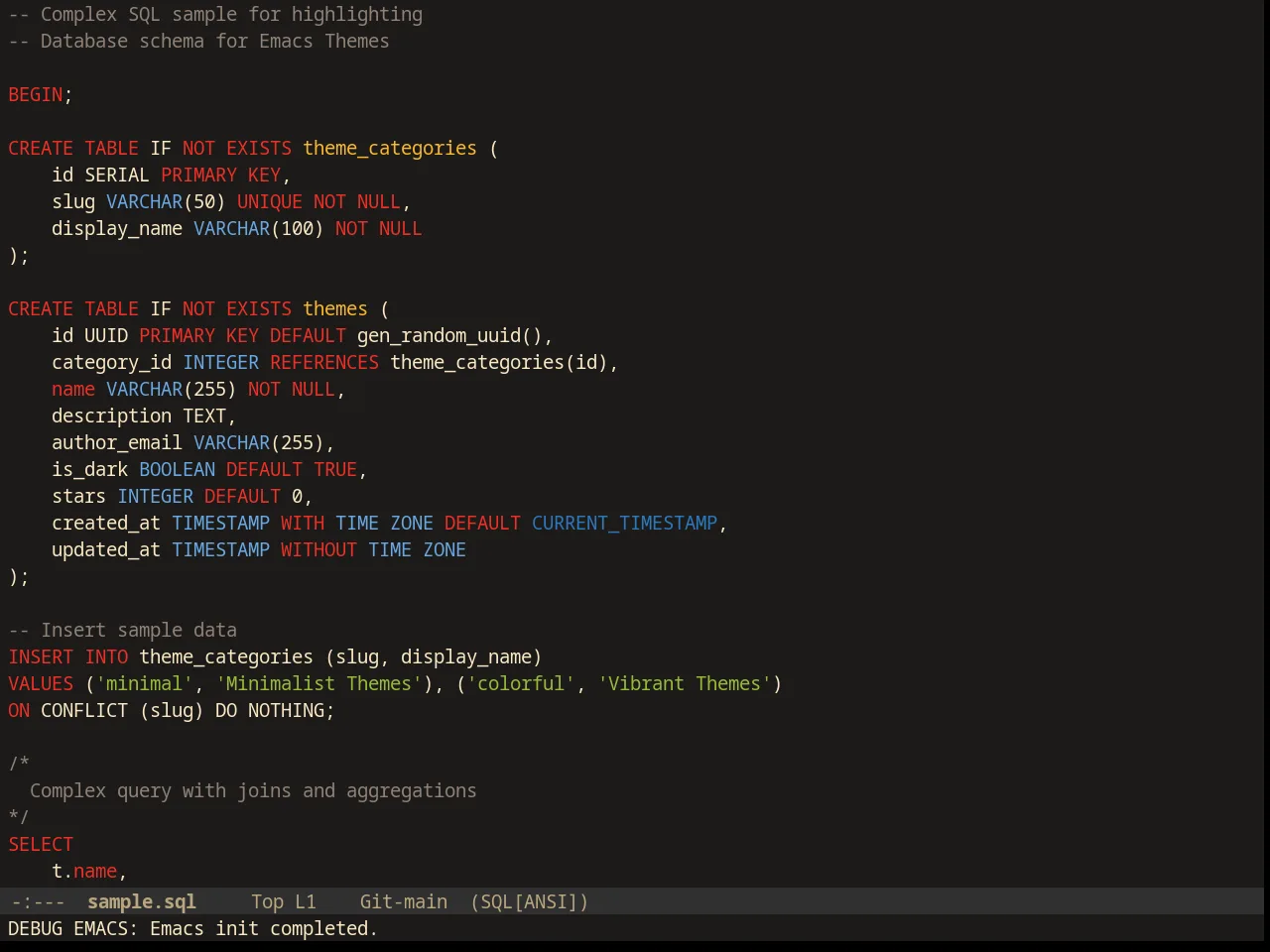Click gen_random_uuid() function call

449,335
